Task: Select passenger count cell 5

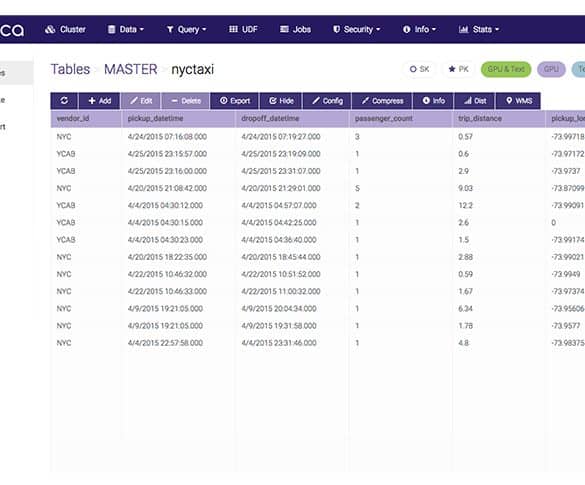Action: (357, 188)
